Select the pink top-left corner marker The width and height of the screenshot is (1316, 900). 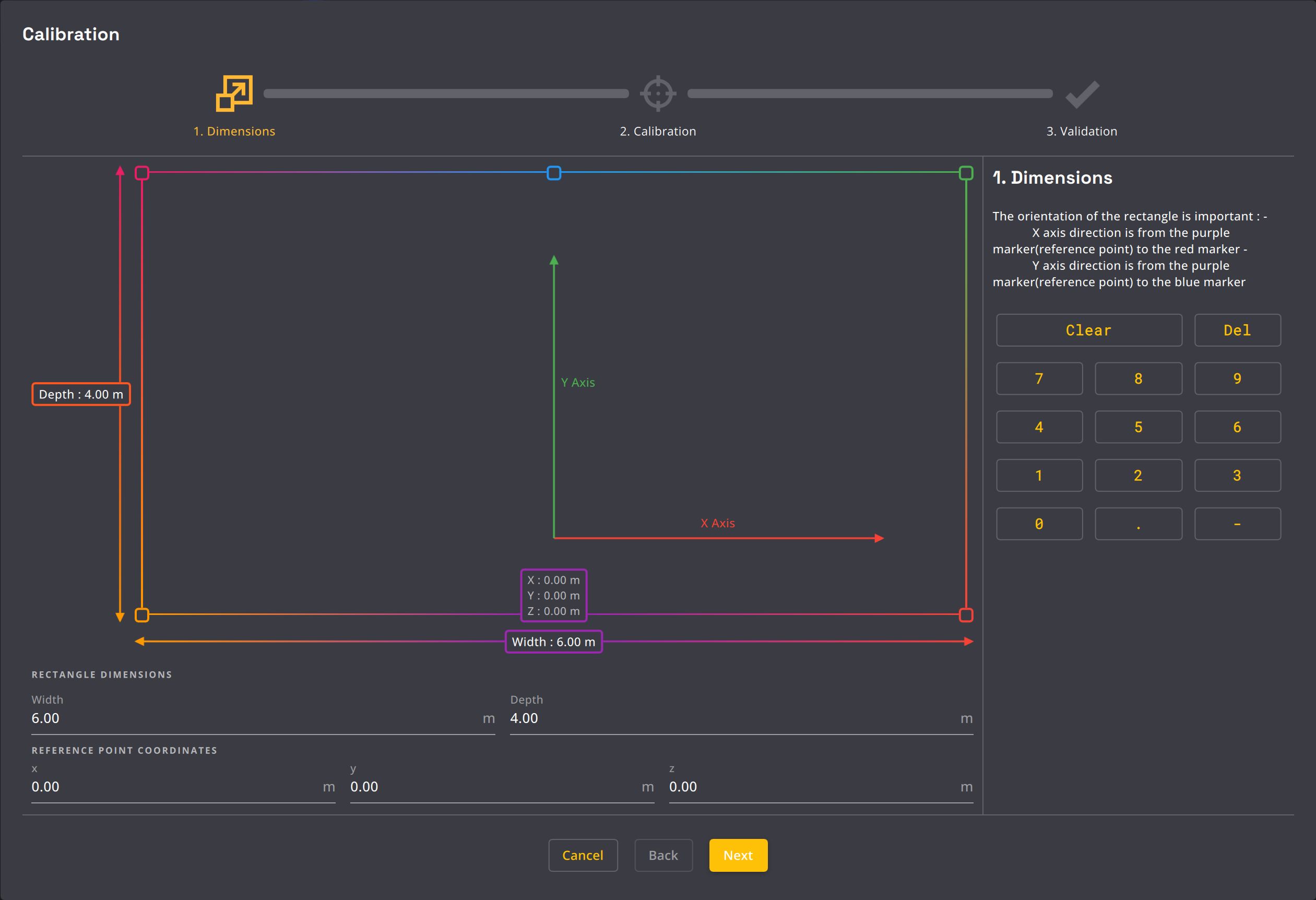[141, 173]
